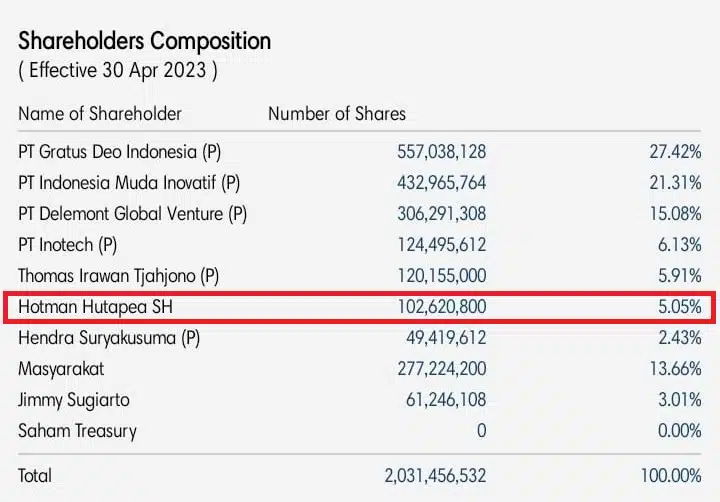
Task: Click the Saham Treasury row label
Action: coord(78,431)
